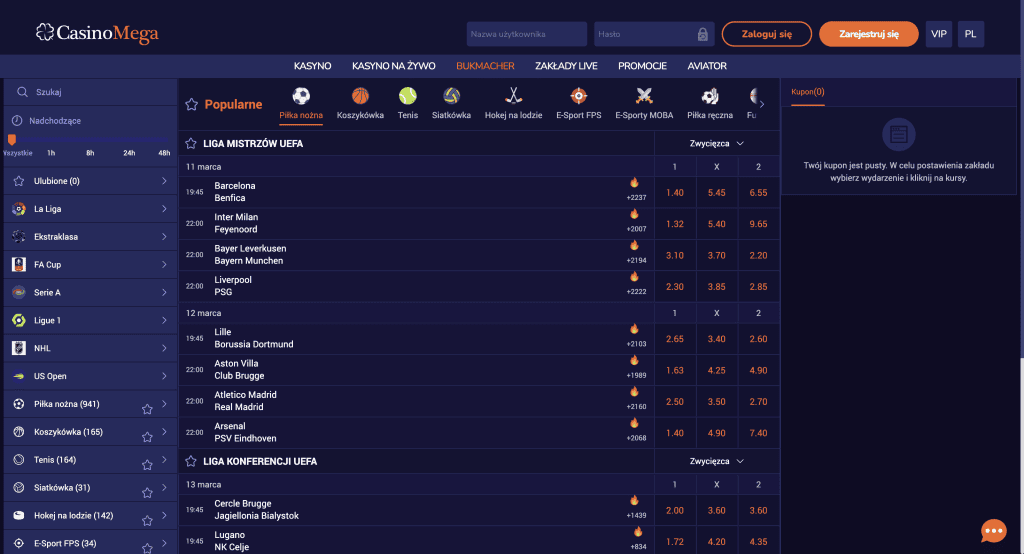Click the password lock icon
The image size is (1024, 554).
click(x=703, y=34)
